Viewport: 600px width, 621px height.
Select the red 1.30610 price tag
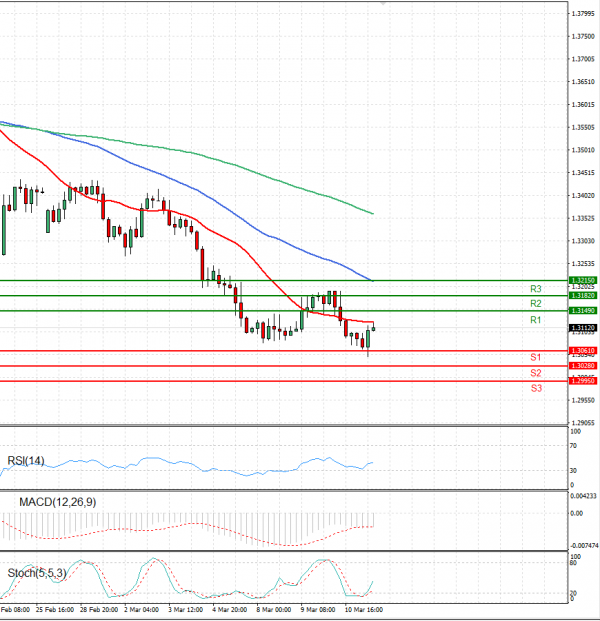[x=583, y=351]
